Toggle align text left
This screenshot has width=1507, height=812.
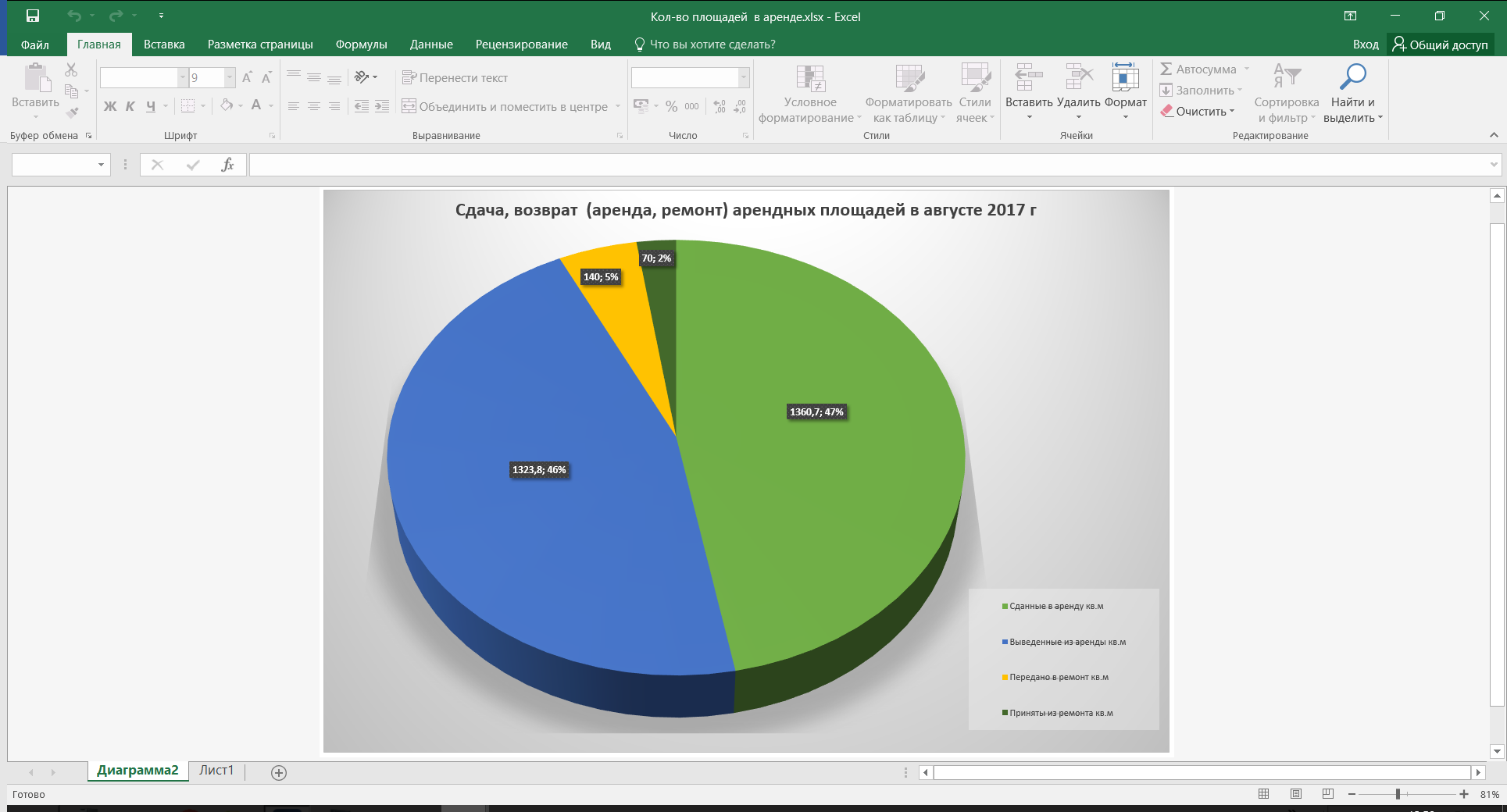[x=294, y=106]
